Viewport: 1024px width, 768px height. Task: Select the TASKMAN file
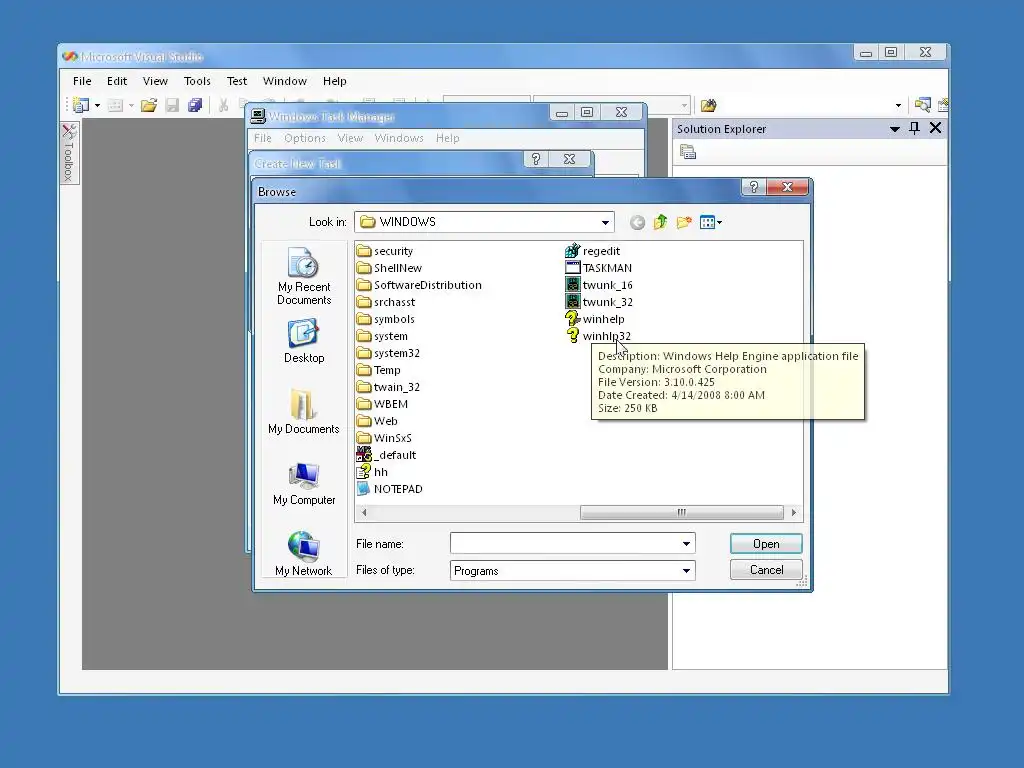click(598, 268)
